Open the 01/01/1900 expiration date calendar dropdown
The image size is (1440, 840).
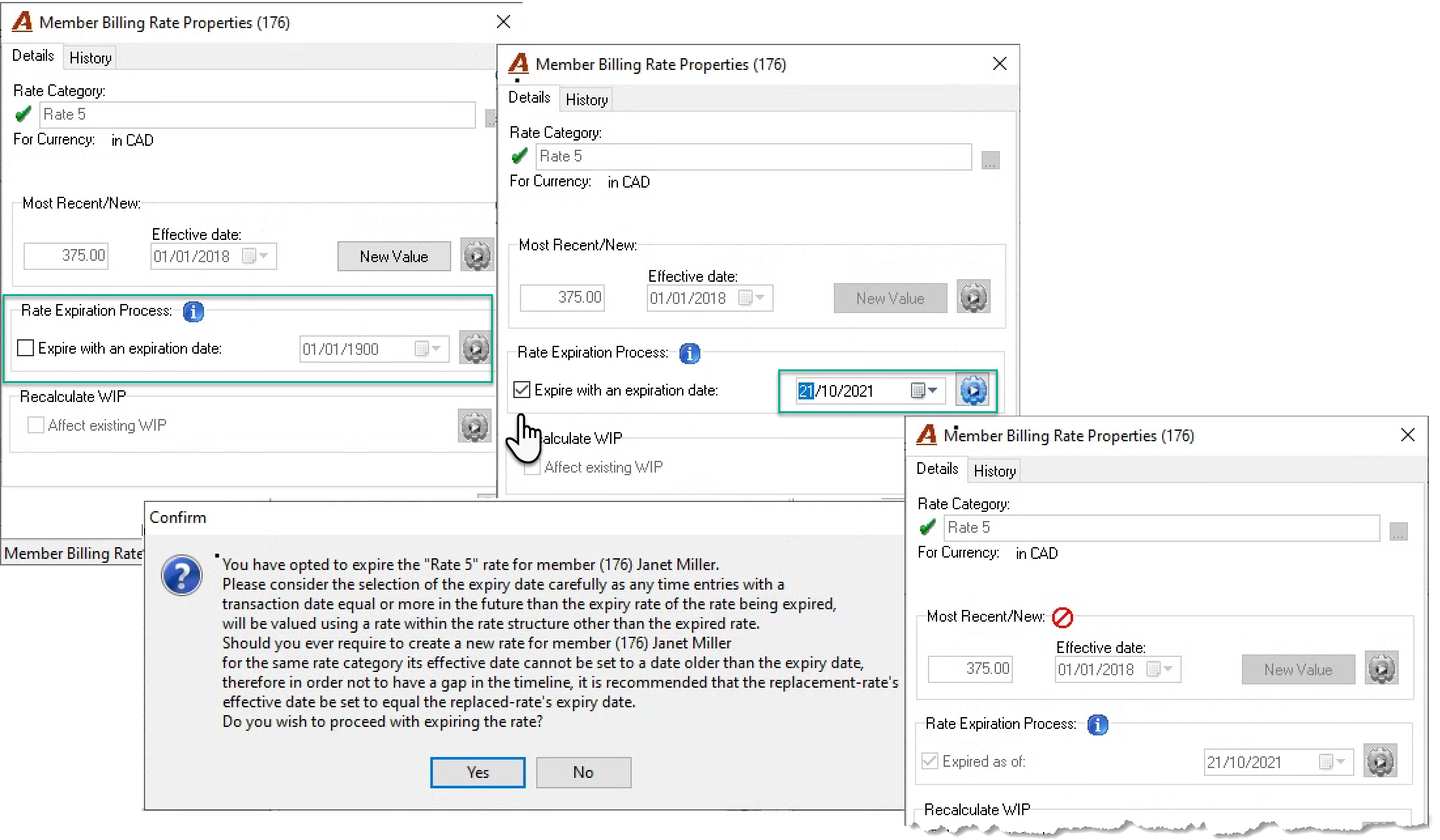click(428, 348)
